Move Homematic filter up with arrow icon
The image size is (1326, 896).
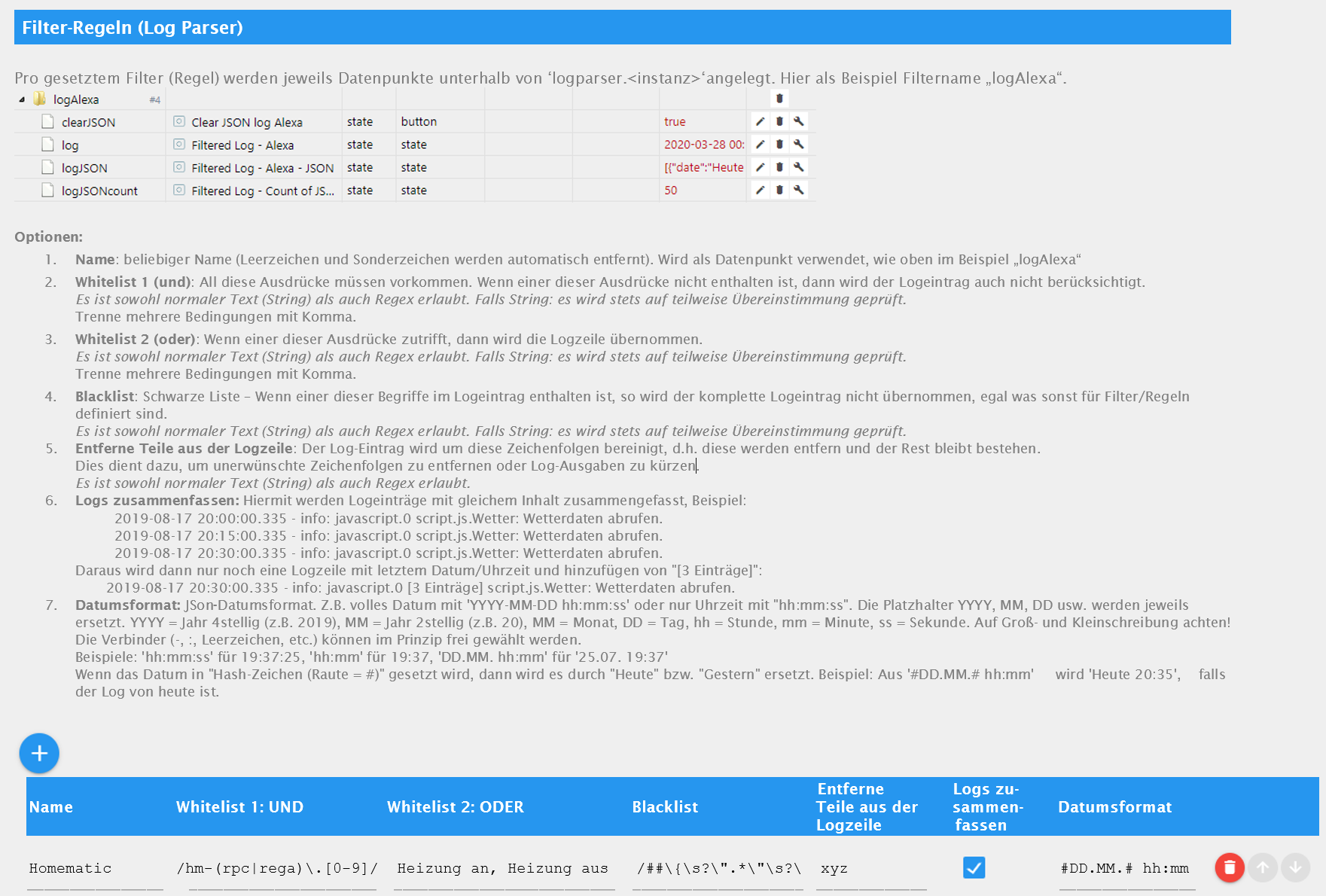[x=1263, y=867]
